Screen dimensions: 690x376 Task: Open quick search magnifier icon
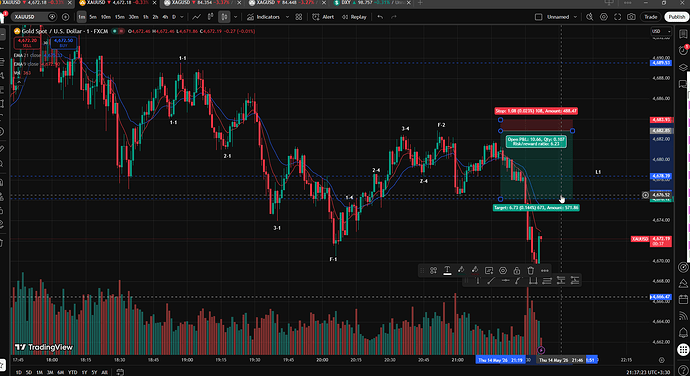[590, 17]
